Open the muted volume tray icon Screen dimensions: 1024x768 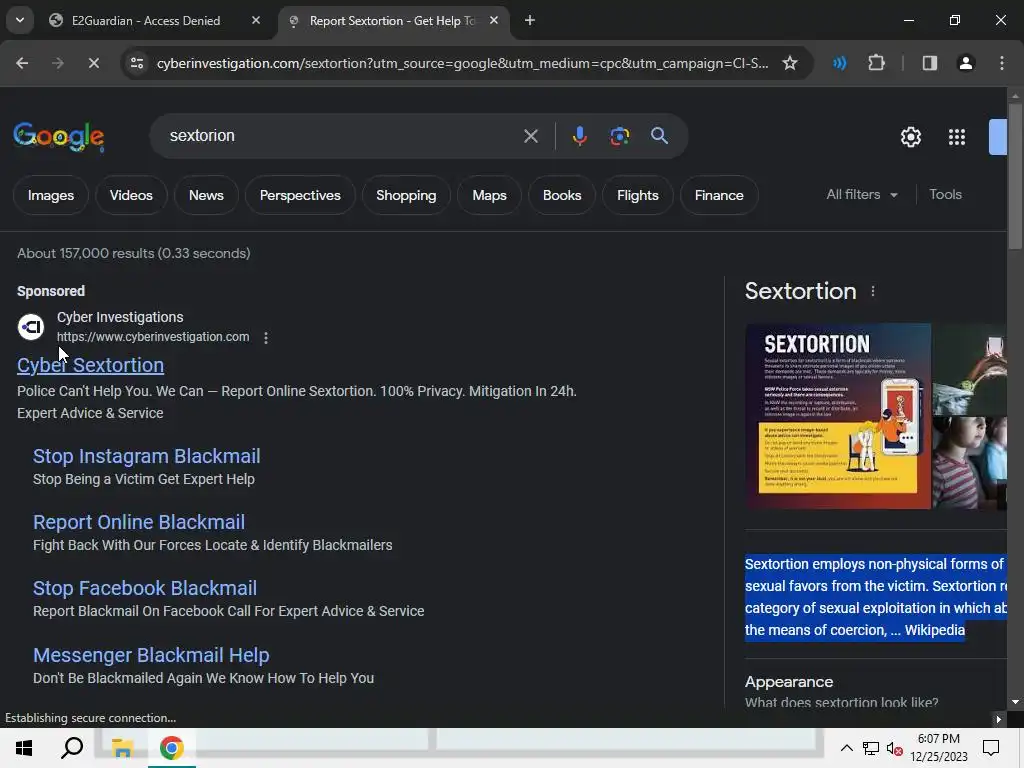(895, 748)
